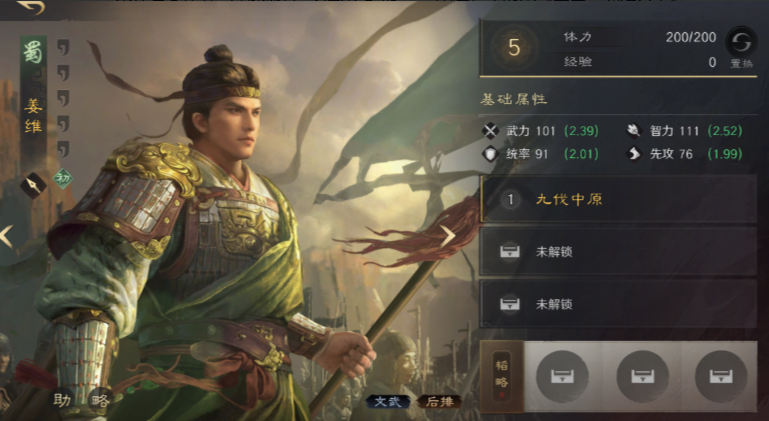Click the second 未解锁 skill slot
769x421 pixels.
coord(618,304)
